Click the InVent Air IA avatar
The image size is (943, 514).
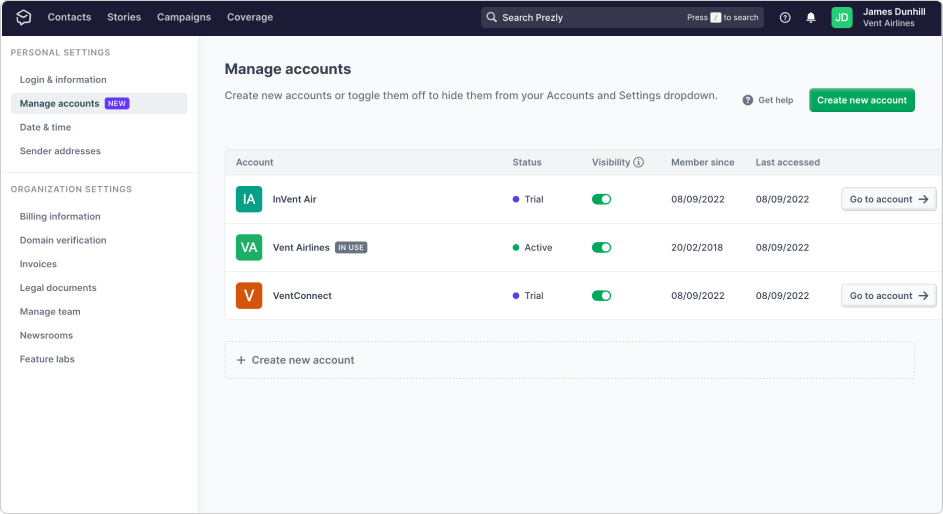click(x=249, y=199)
